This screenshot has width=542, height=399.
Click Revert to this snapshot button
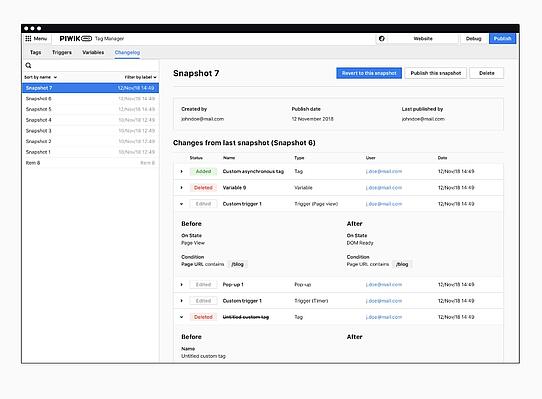tap(369, 73)
